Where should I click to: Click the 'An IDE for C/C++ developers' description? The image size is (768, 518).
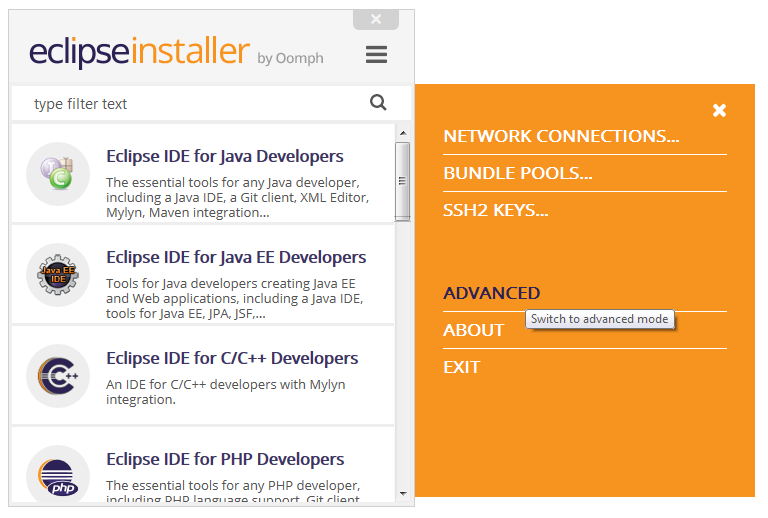pyautogui.click(x=226, y=392)
